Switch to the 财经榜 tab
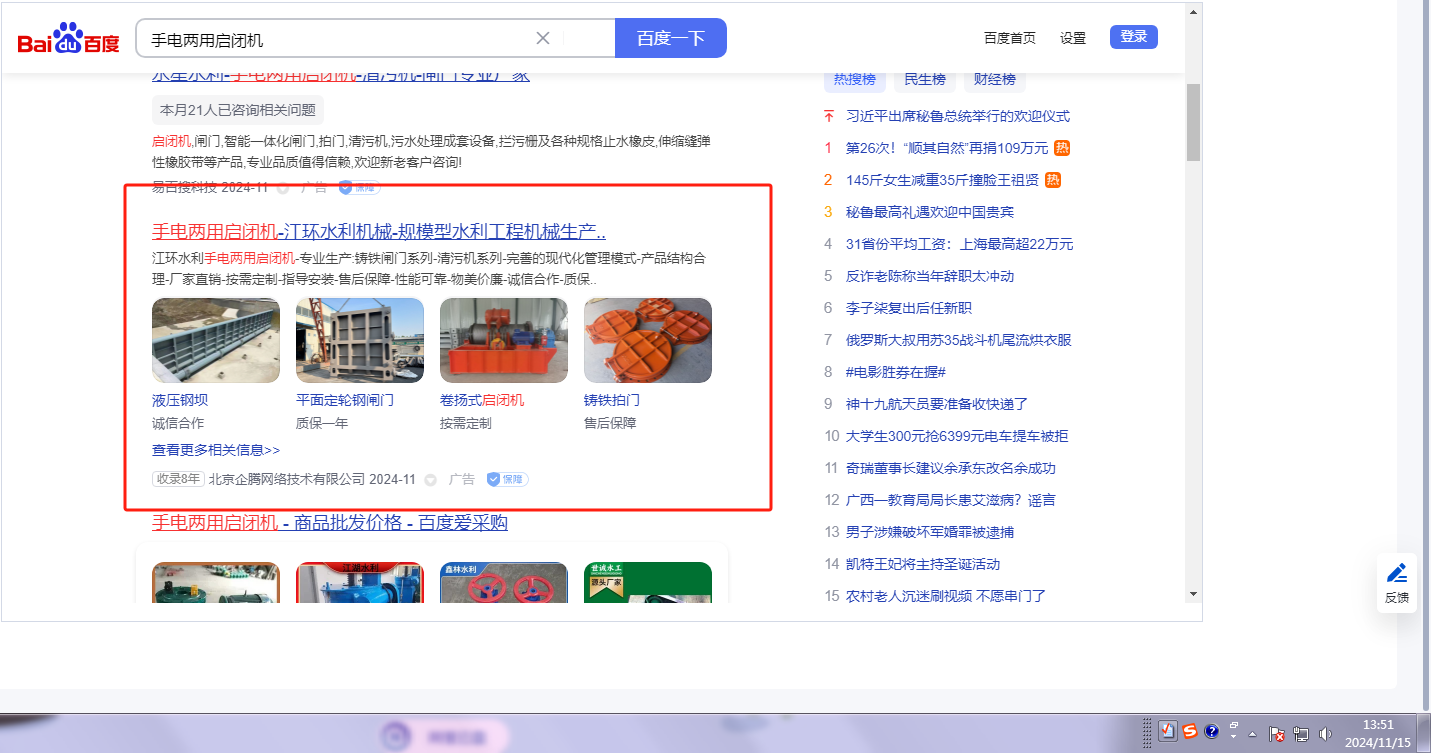The width and height of the screenshot is (1431, 753). pyautogui.click(x=994, y=79)
